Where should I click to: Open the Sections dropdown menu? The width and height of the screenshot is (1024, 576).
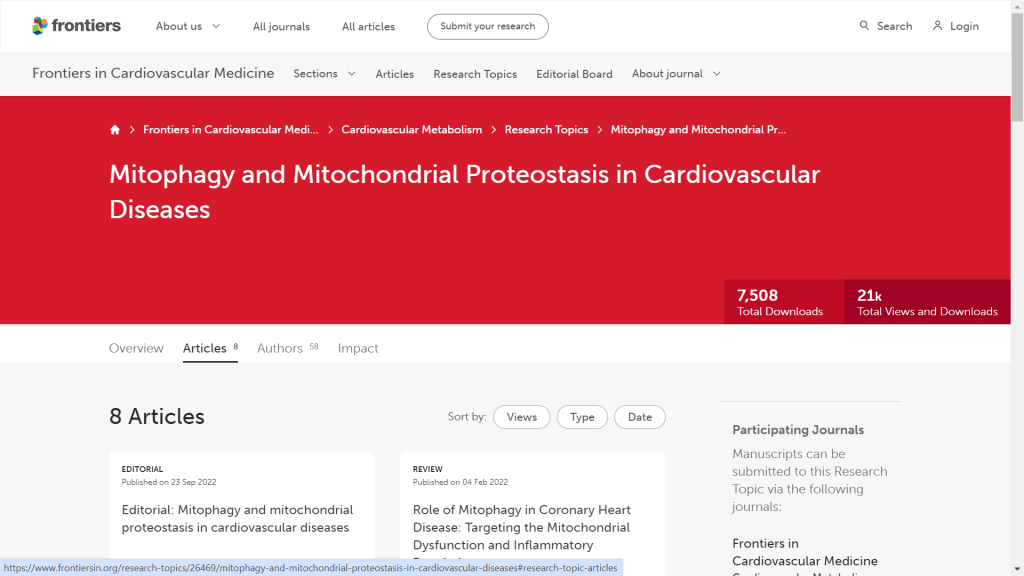[324, 74]
